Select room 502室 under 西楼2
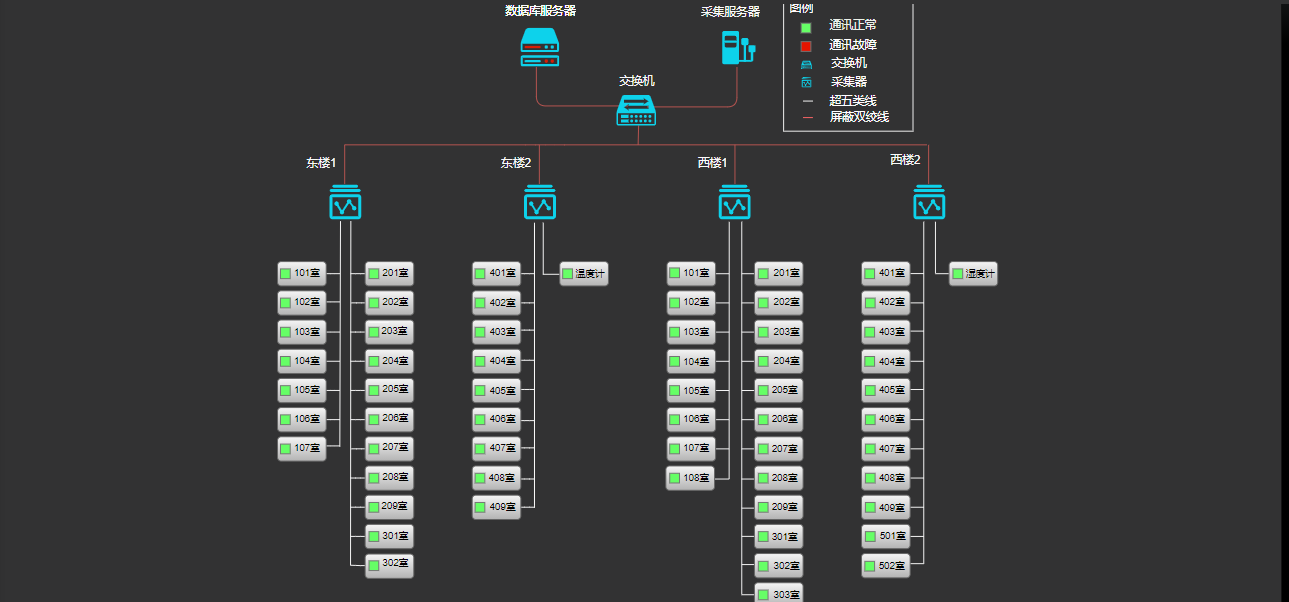The width and height of the screenshot is (1289, 602). [x=886, y=566]
